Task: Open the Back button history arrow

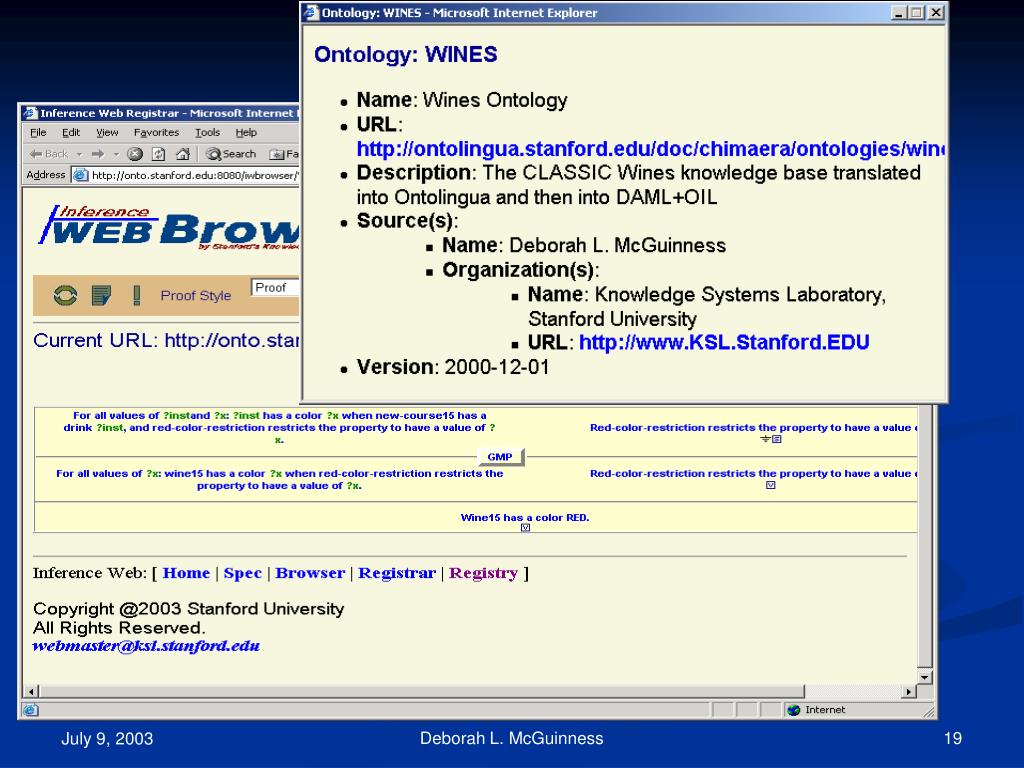Action: click(80, 155)
